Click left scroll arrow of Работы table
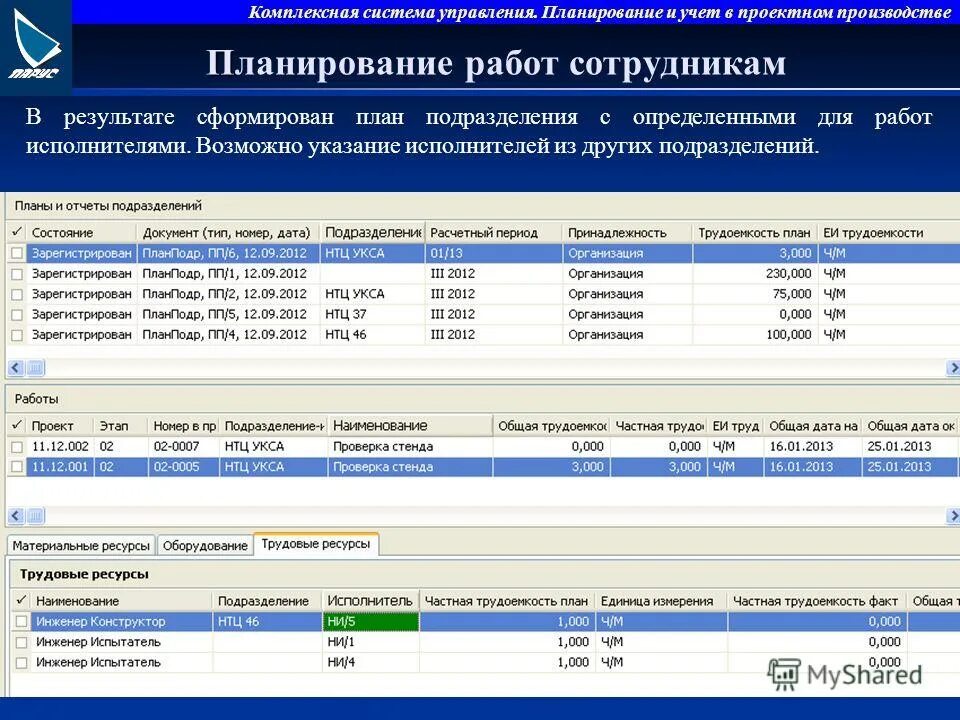 coord(15,516)
